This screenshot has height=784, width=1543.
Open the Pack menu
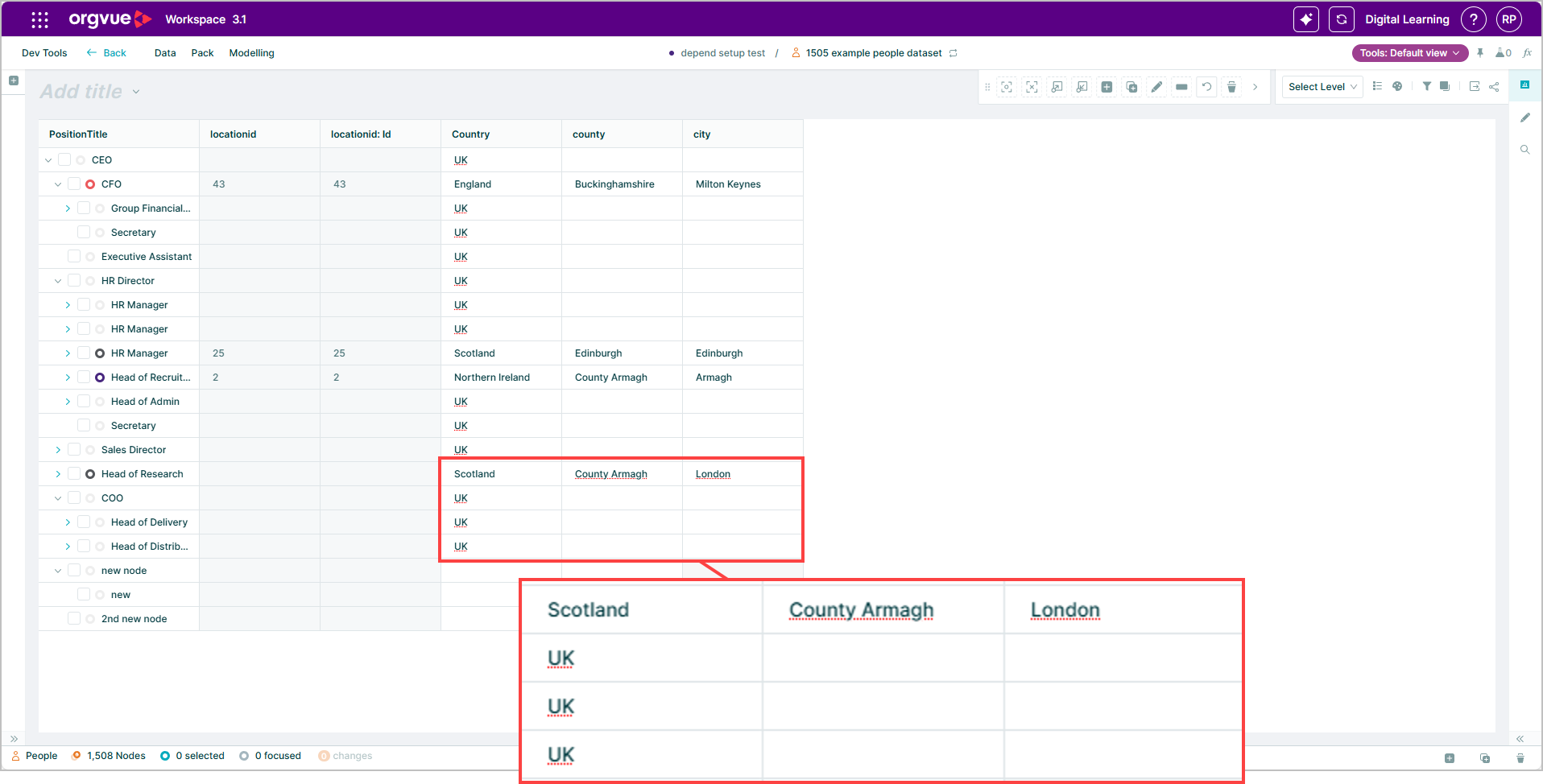[202, 53]
